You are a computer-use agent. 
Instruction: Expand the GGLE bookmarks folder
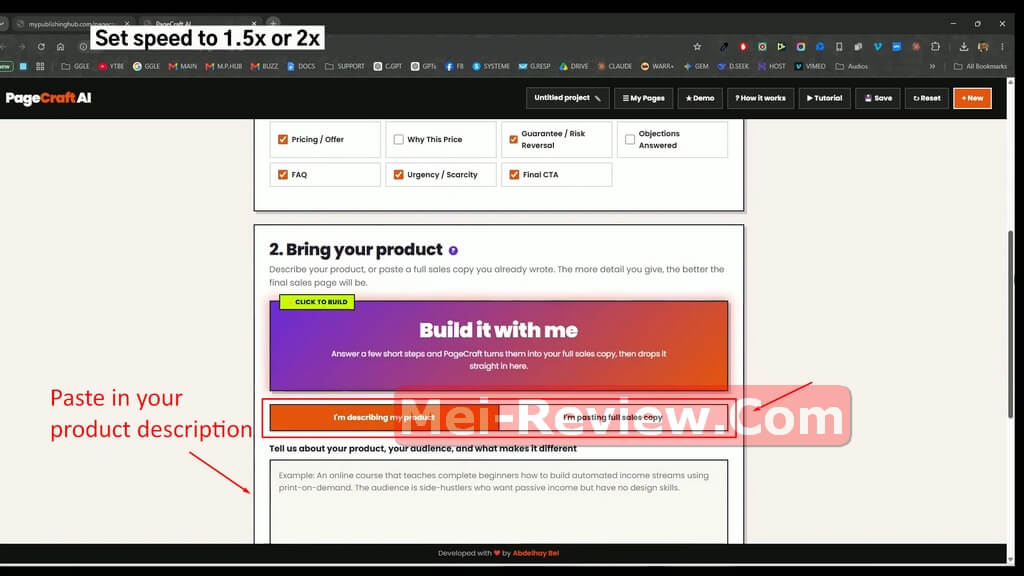pos(75,66)
